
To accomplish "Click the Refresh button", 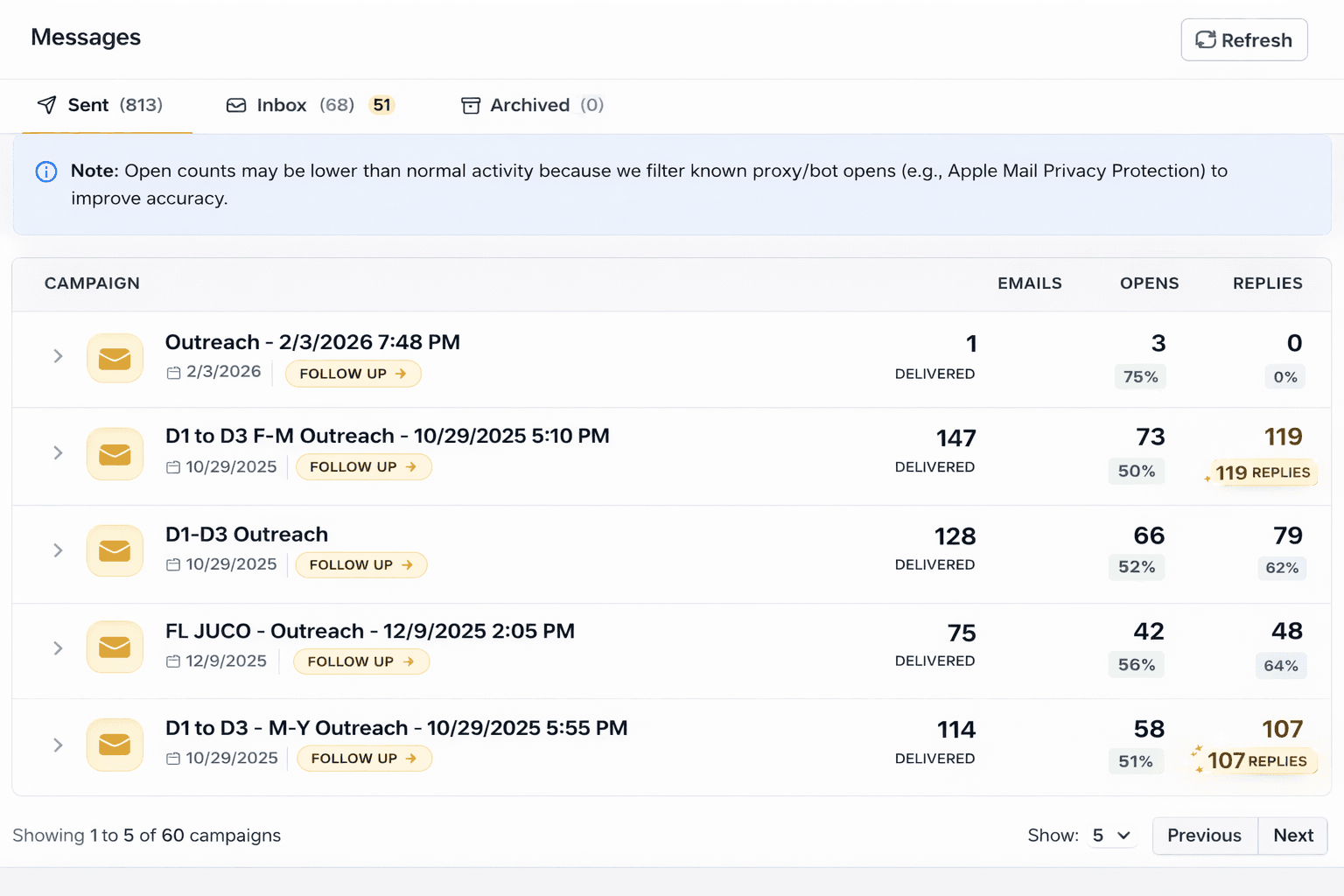I will point(1244,40).
